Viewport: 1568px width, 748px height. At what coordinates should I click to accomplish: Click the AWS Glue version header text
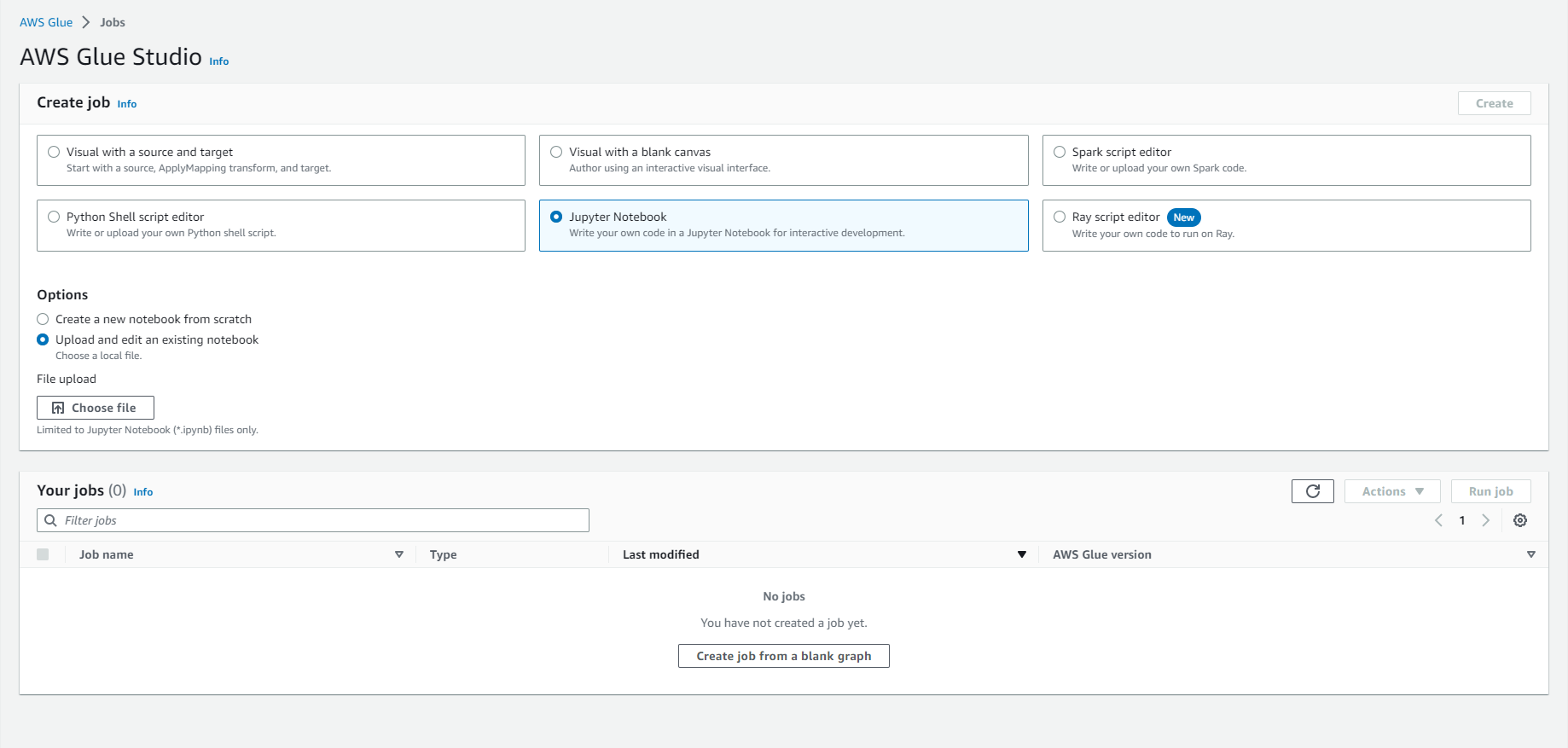(1101, 554)
